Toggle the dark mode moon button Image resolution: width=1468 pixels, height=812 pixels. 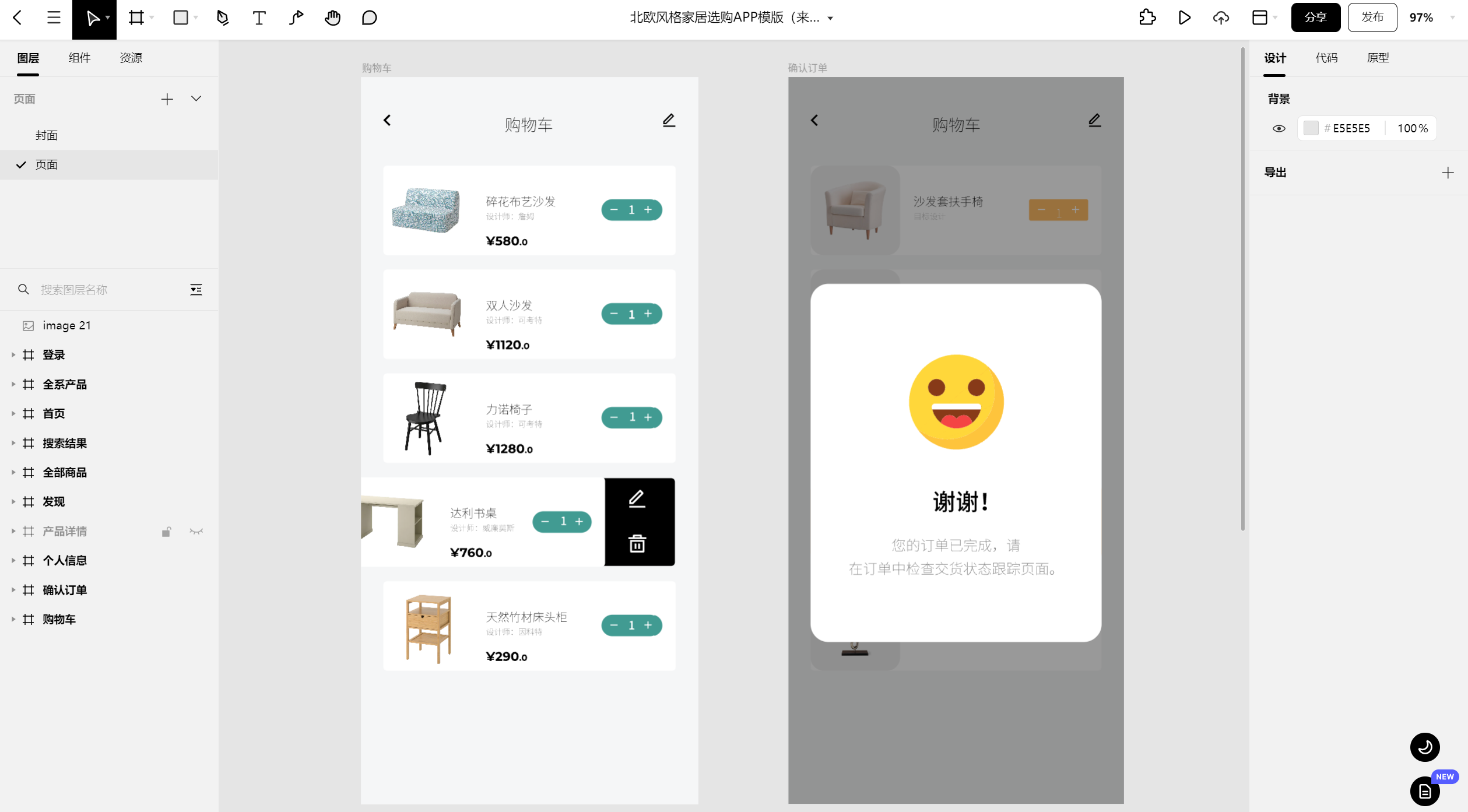tap(1425, 747)
